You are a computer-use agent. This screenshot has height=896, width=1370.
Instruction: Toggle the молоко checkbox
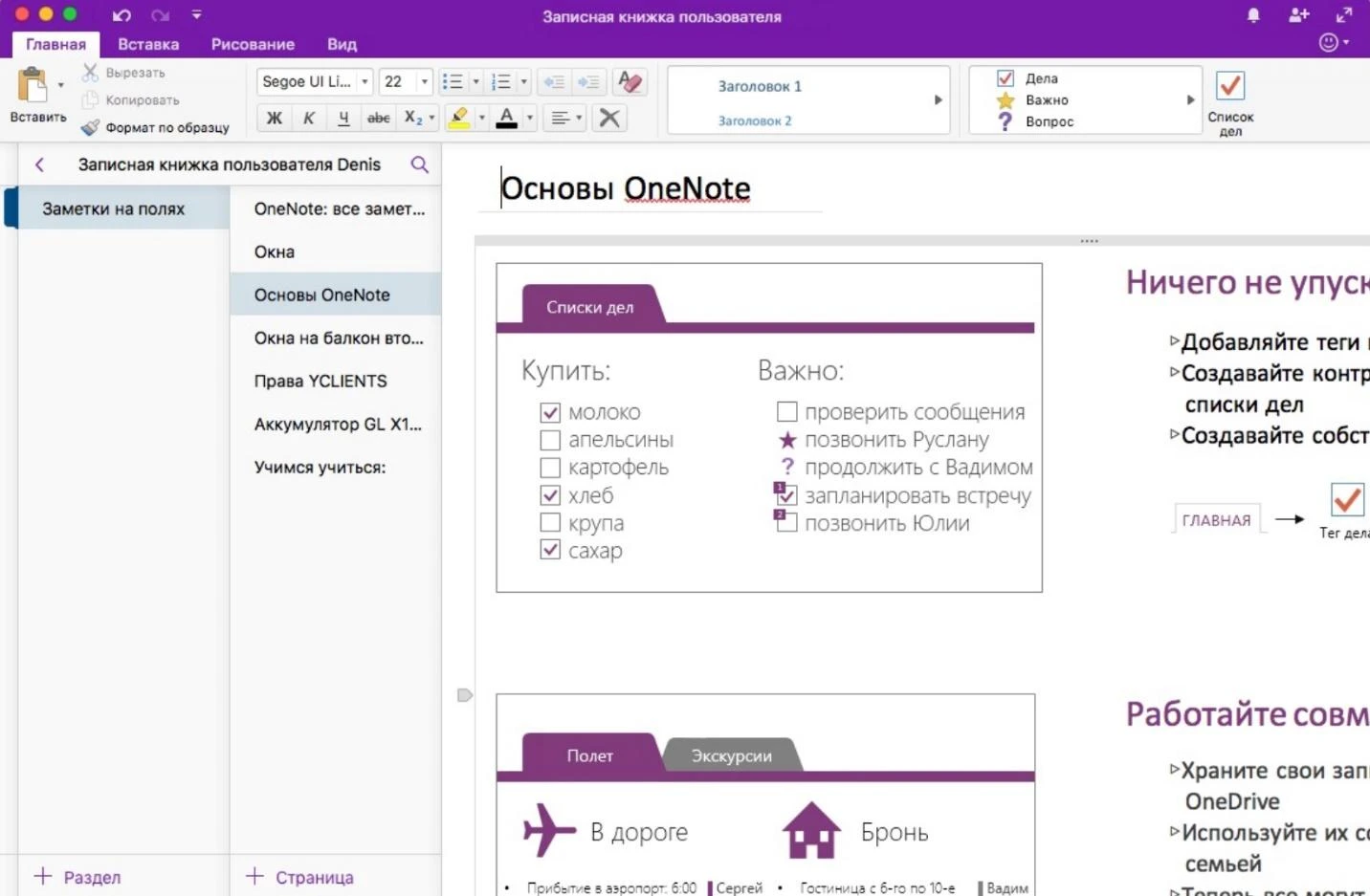550,412
